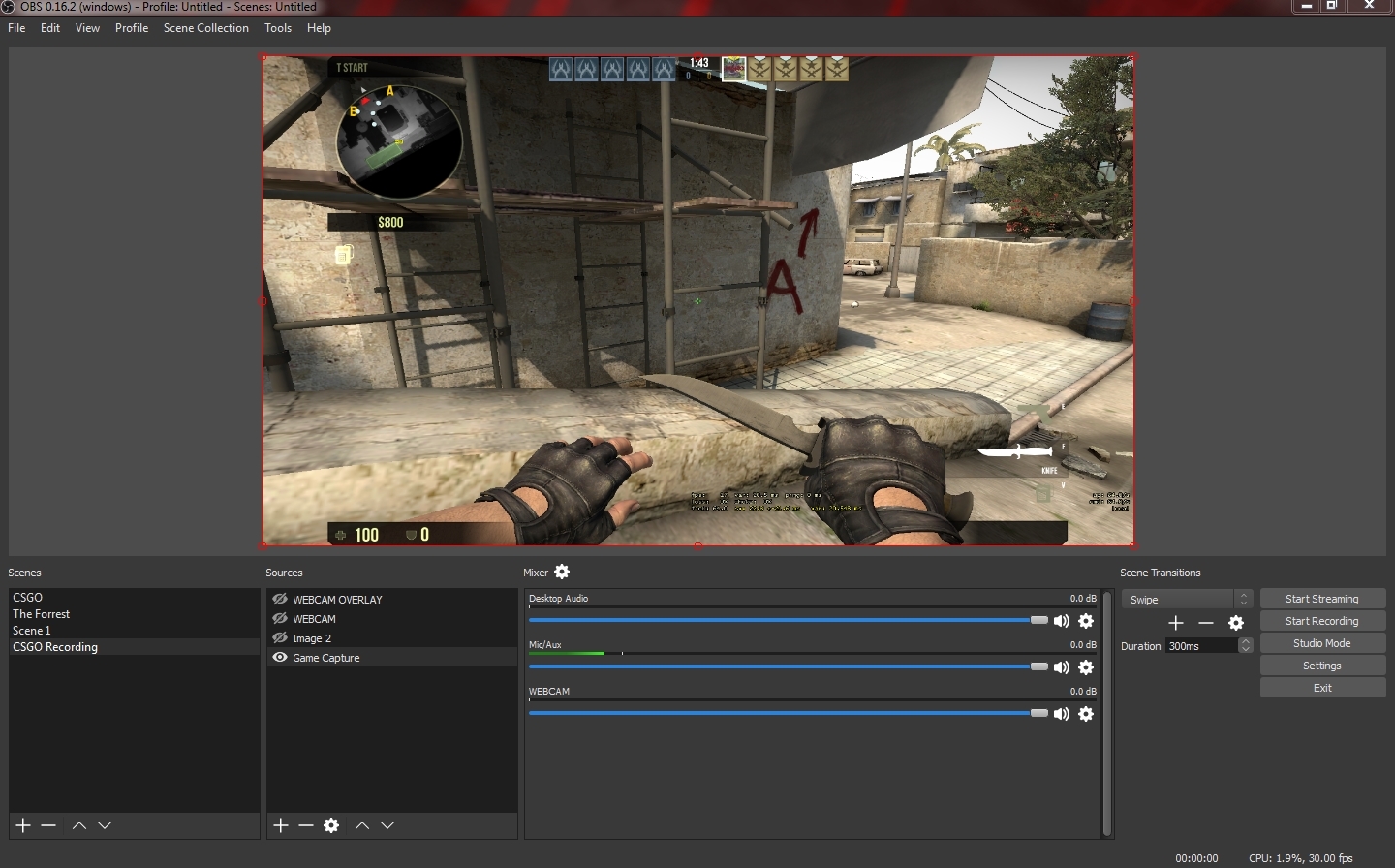1395x868 pixels.
Task: Click Start Streaming button
Action: [x=1322, y=599]
